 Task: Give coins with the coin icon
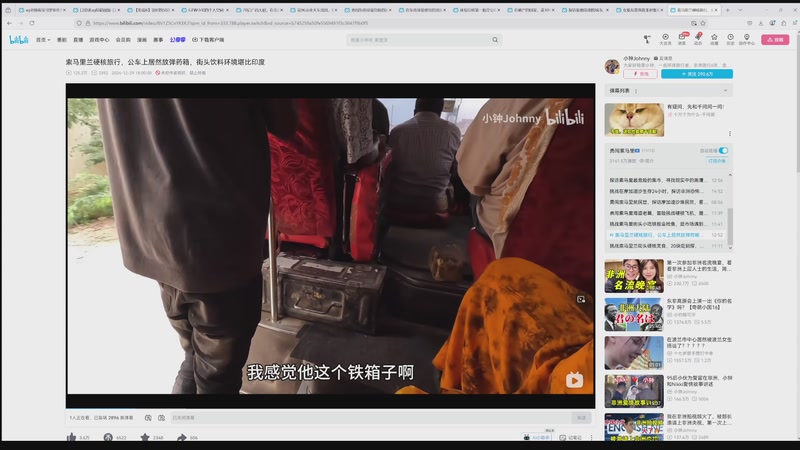(x=108, y=437)
